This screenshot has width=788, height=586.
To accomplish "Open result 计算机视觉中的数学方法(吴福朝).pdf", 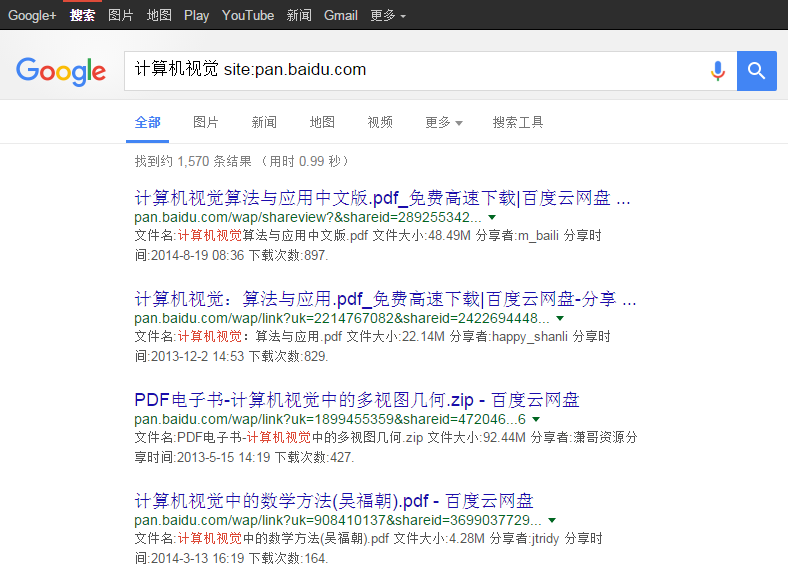I will click(x=334, y=501).
